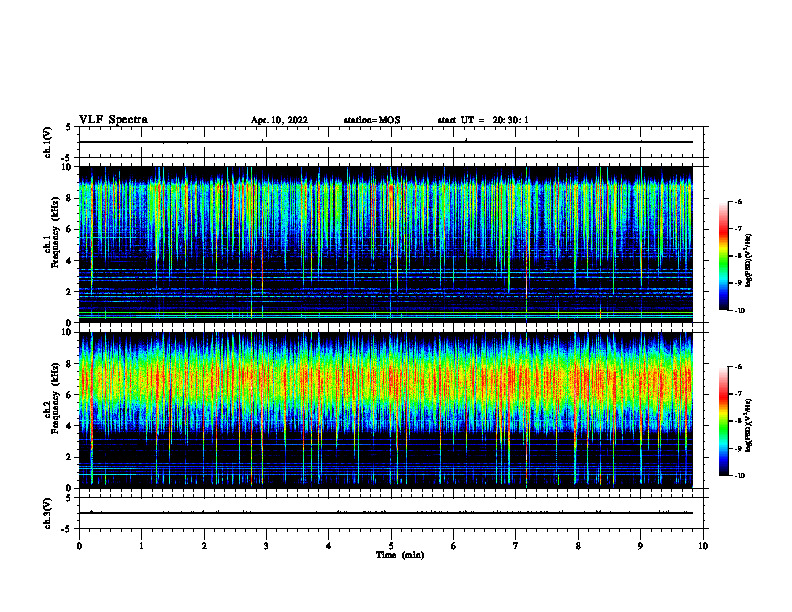Click time axis tick label "4"

(x=329, y=546)
